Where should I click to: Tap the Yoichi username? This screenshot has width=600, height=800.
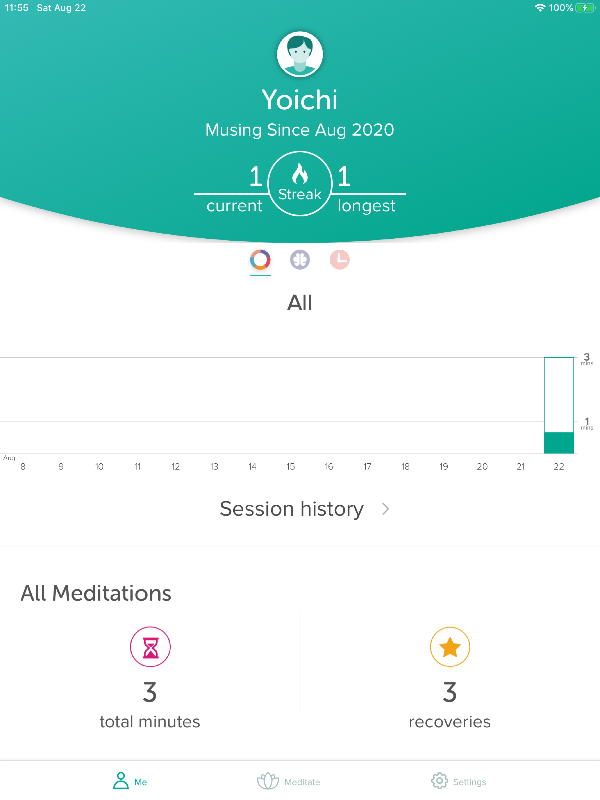pos(300,100)
